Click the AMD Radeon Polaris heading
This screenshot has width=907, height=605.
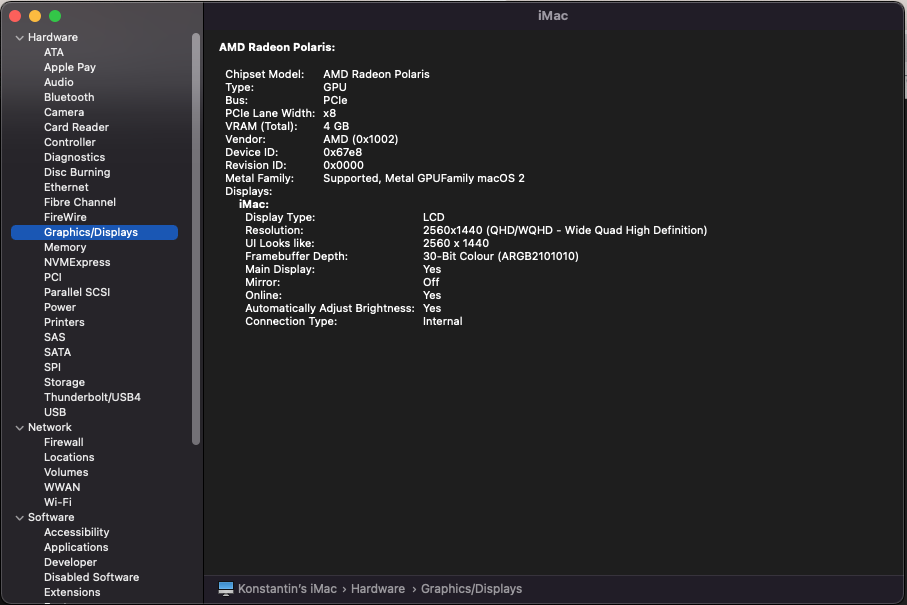[277, 47]
